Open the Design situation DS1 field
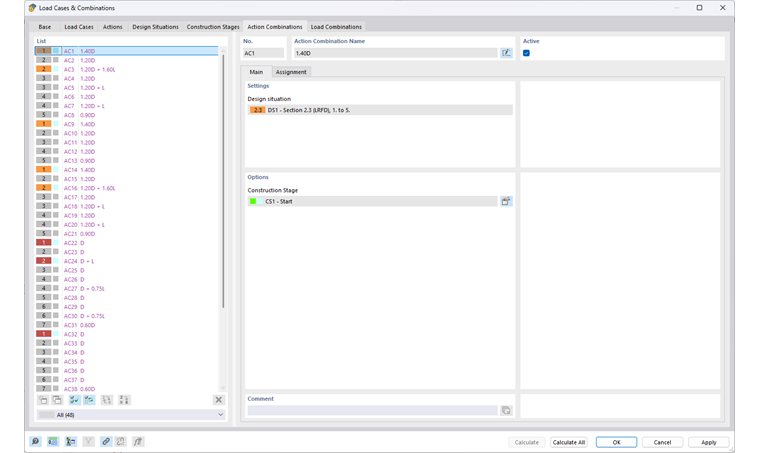760x453 pixels. 380,110
